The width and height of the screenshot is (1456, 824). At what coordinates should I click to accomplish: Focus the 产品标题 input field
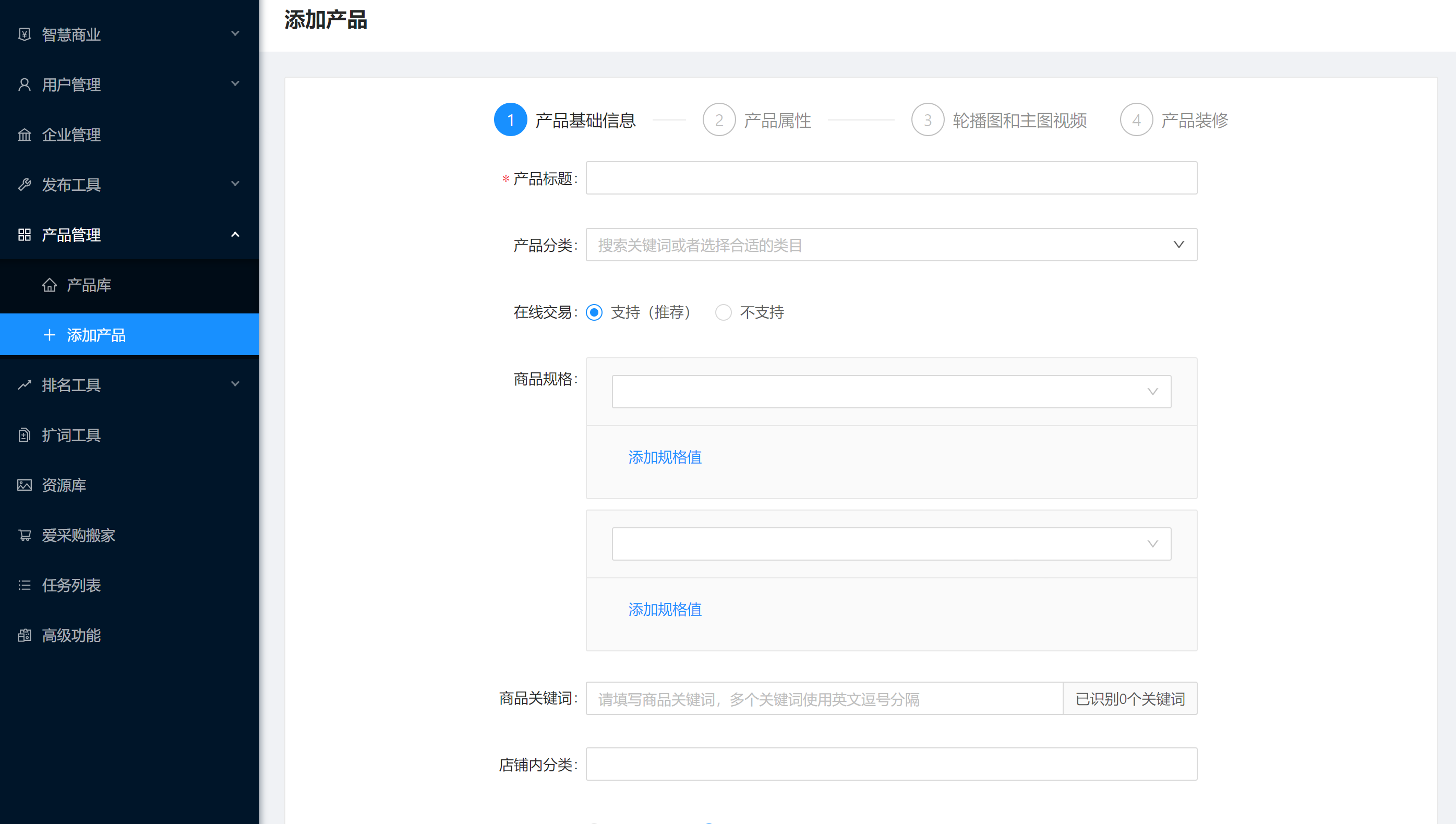(x=892, y=178)
